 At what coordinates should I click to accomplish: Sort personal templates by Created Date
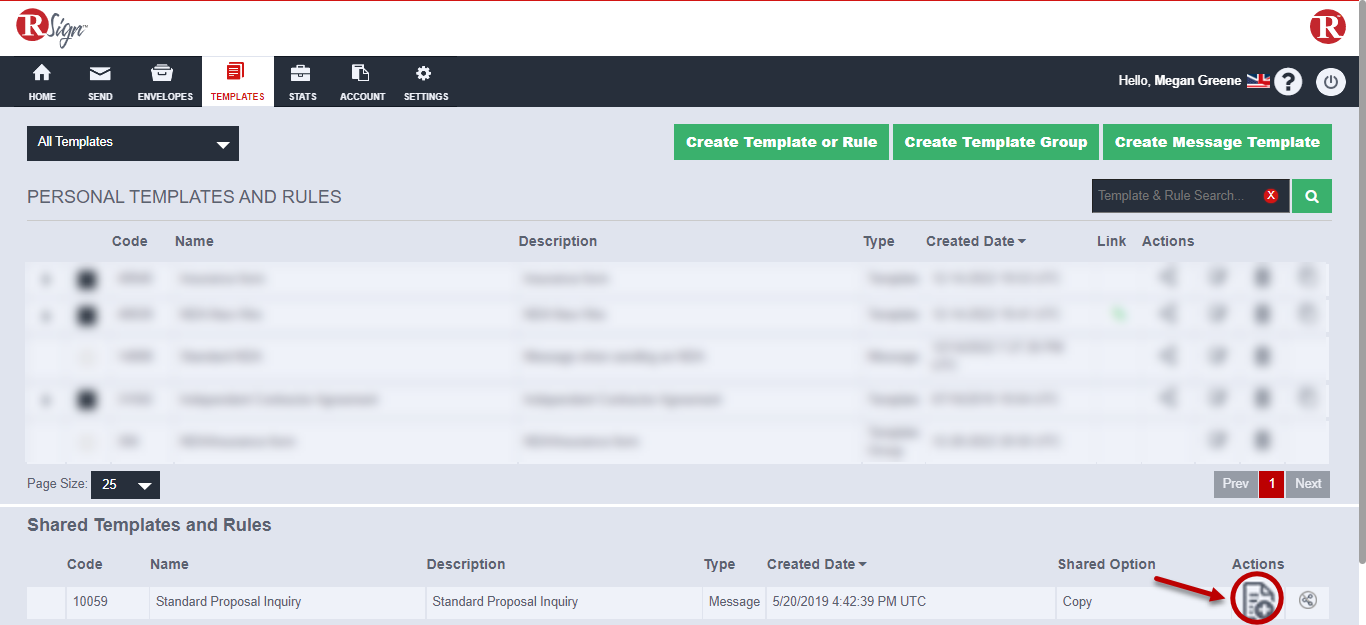click(x=975, y=241)
